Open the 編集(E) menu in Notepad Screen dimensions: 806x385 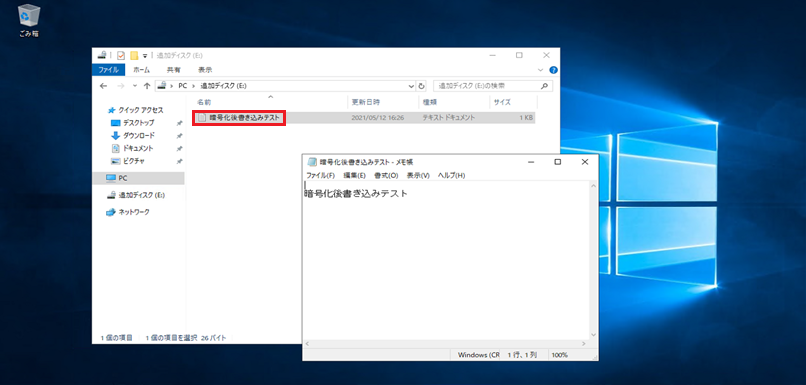point(354,175)
